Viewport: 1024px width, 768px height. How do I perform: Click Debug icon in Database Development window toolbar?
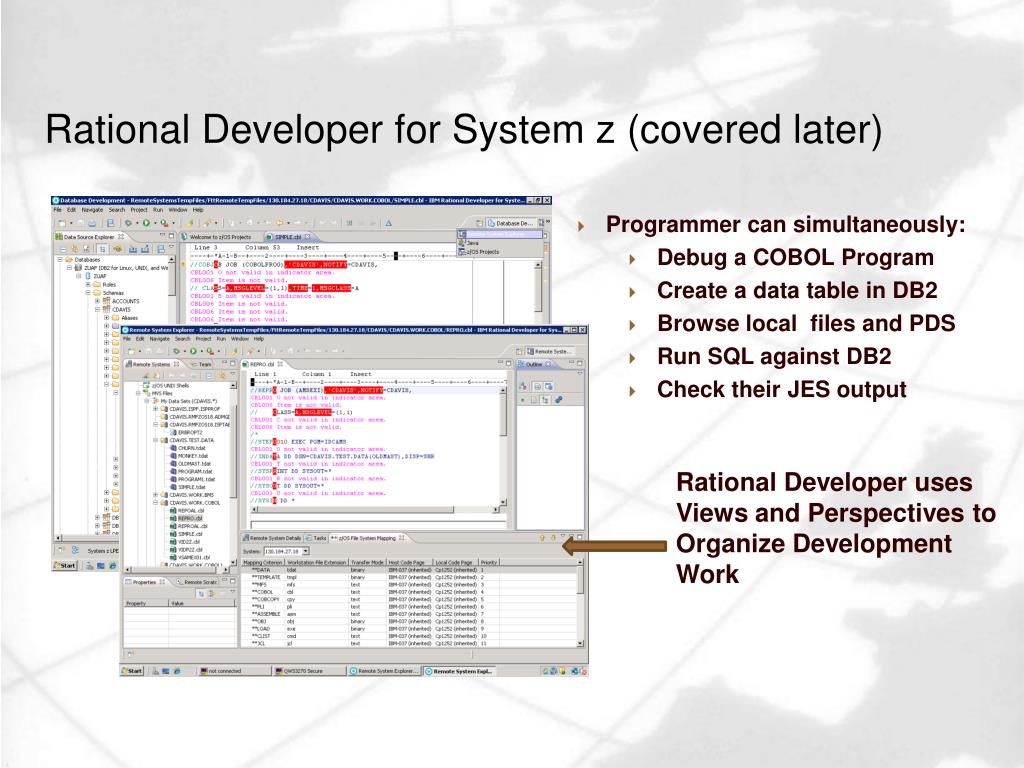[128, 223]
